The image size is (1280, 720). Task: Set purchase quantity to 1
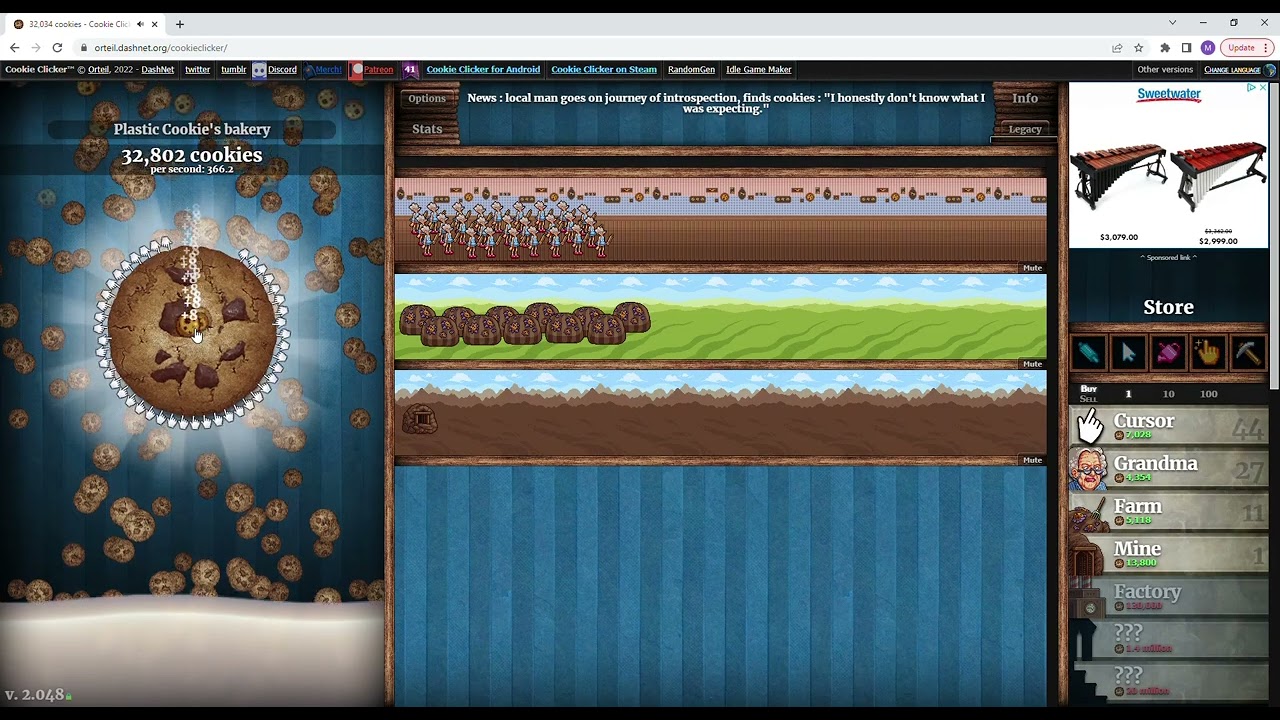pos(1128,394)
